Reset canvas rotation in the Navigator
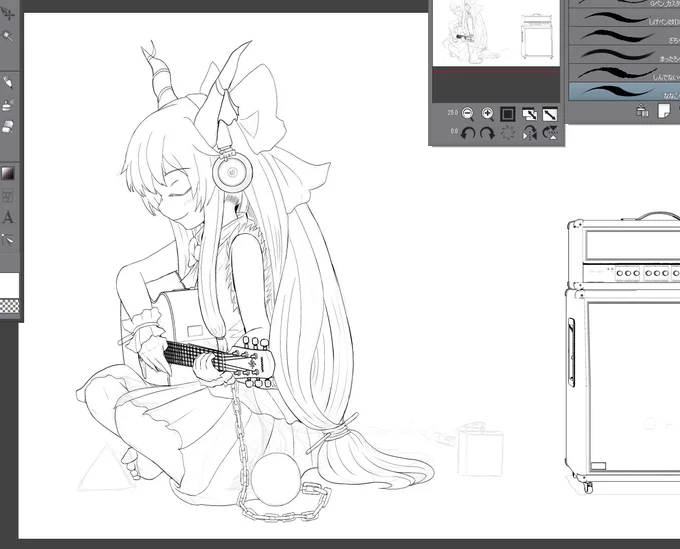The image size is (680, 549). (x=508, y=133)
